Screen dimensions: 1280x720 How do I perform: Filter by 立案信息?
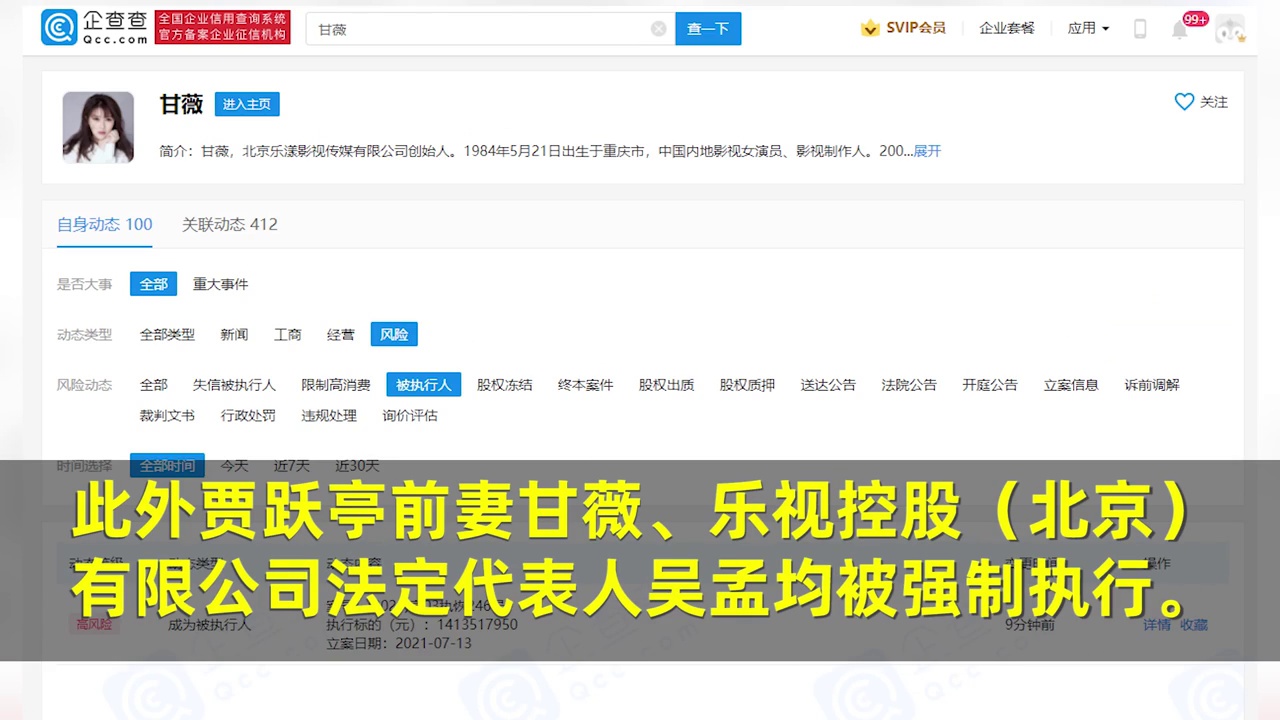click(x=1072, y=384)
